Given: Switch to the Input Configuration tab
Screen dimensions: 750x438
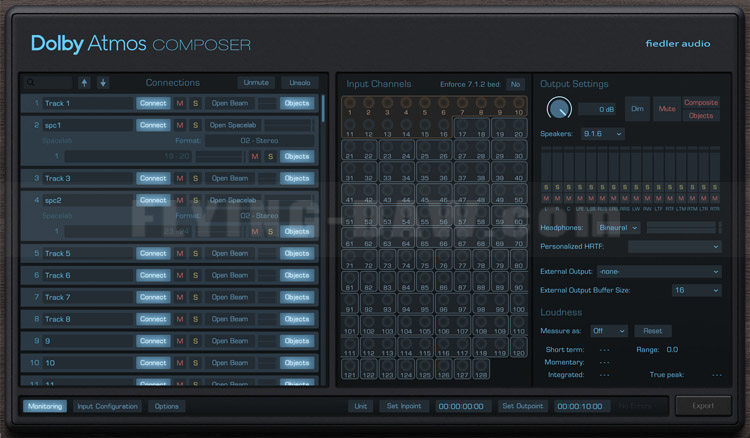Looking at the screenshot, I should click(x=107, y=406).
